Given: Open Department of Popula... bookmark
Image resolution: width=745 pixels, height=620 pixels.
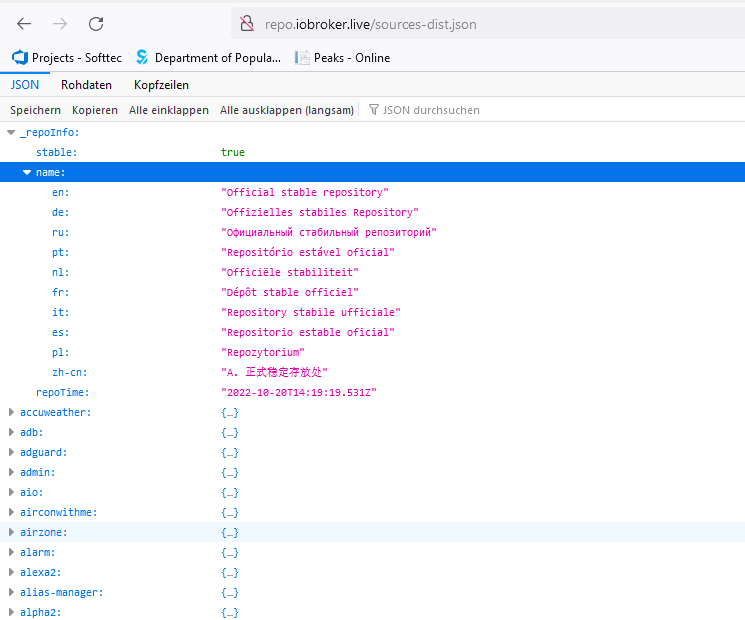Looking at the screenshot, I should point(208,57).
